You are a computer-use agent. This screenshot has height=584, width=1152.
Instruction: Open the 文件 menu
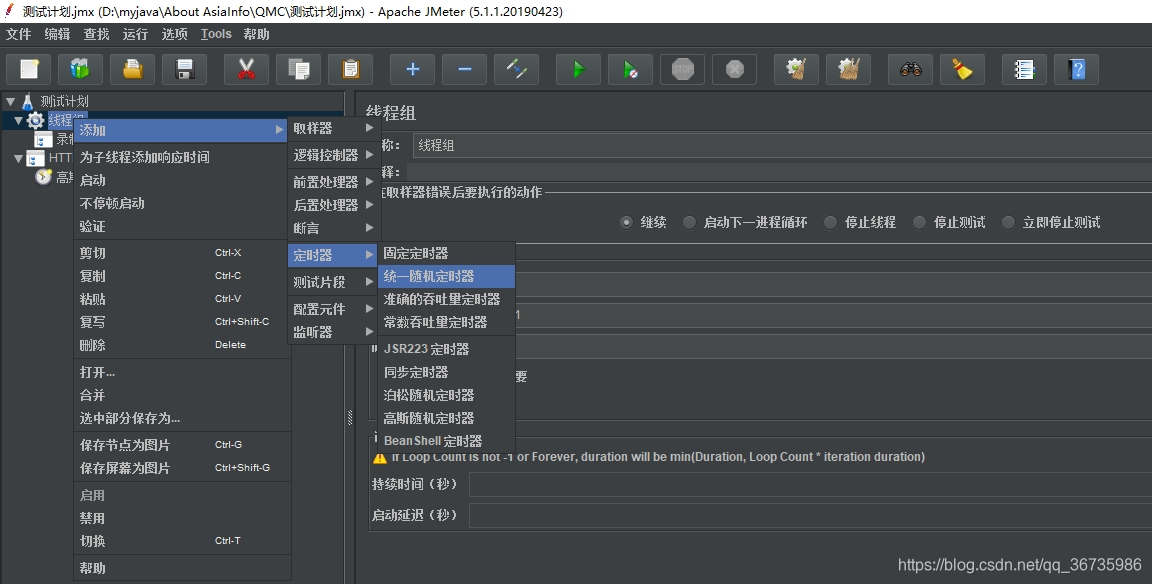[18, 34]
